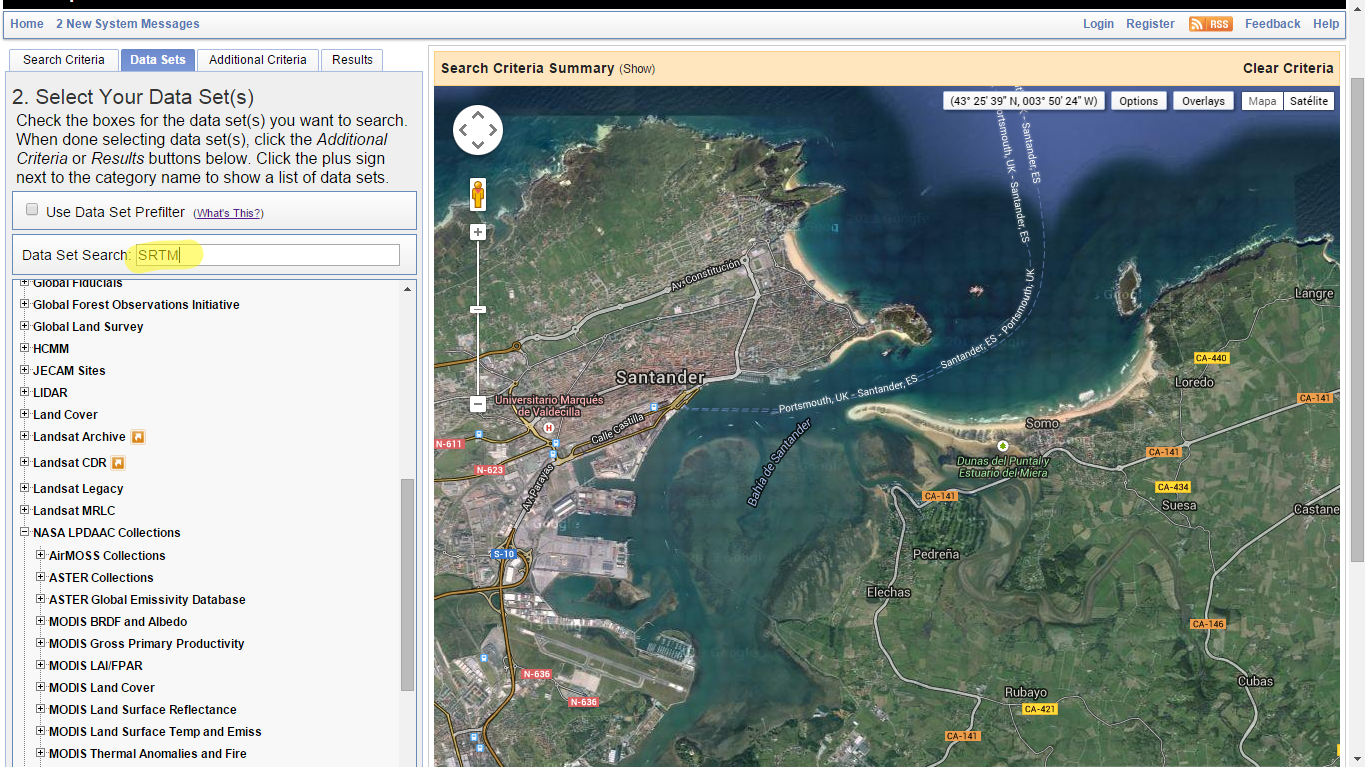Switch map to Satélite view
Screen dimensions: 1365x767
pos(1309,101)
